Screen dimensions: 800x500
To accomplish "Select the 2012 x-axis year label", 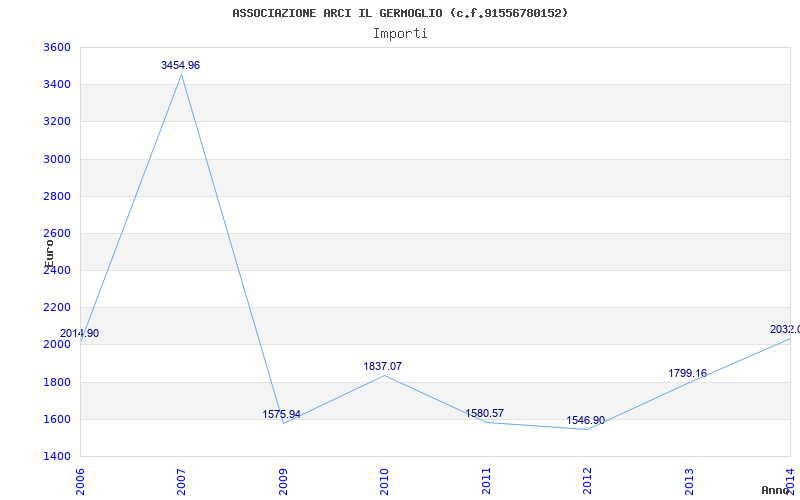I will tap(587, 482).
